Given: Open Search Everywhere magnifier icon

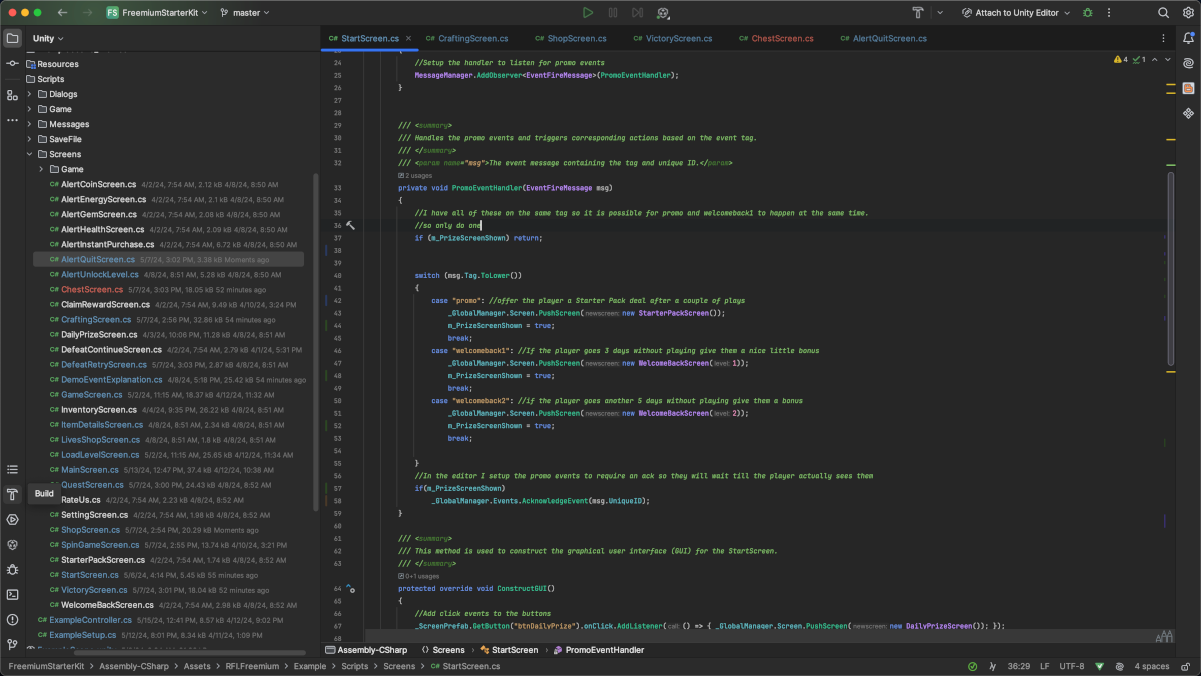Looking at the screenshot, I should click(1163, 13).
